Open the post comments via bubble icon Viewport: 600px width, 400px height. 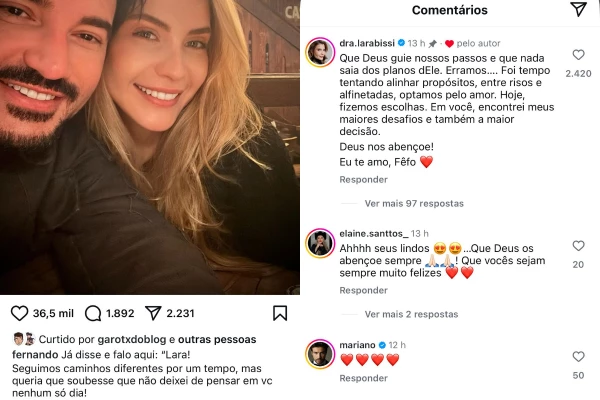93,313
